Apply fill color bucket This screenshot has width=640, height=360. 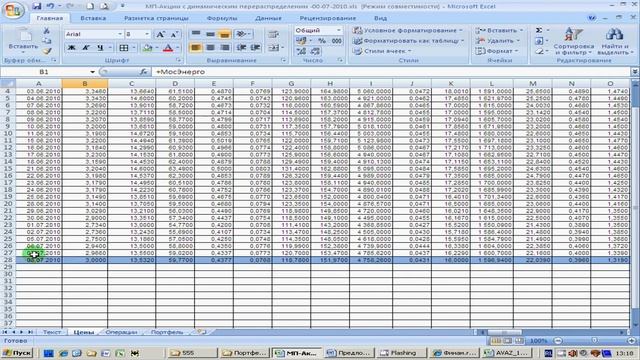click(147, 48)
